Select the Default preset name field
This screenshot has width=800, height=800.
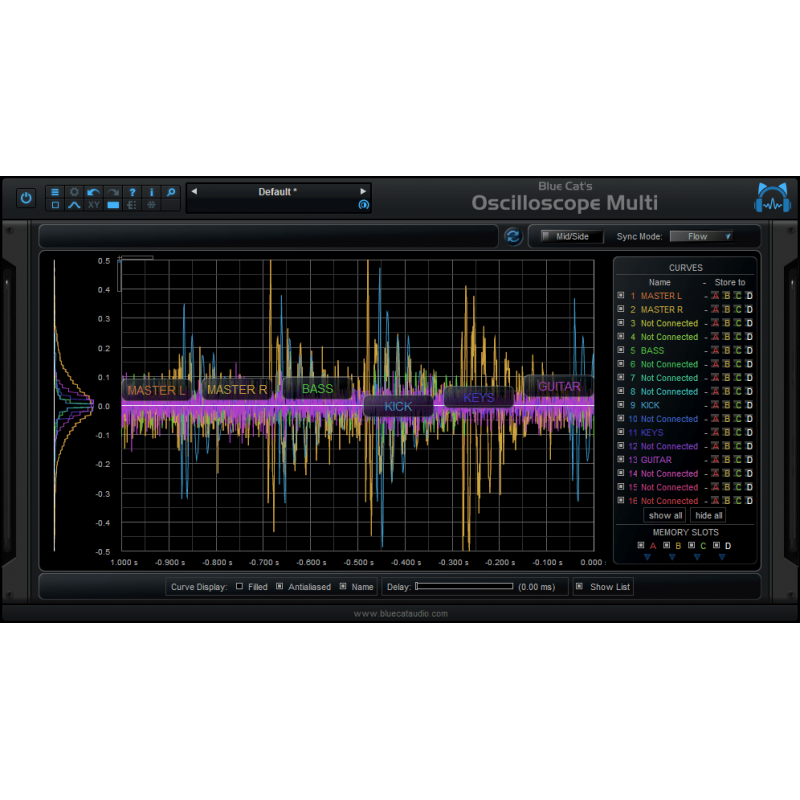click(x=278, y=192)
